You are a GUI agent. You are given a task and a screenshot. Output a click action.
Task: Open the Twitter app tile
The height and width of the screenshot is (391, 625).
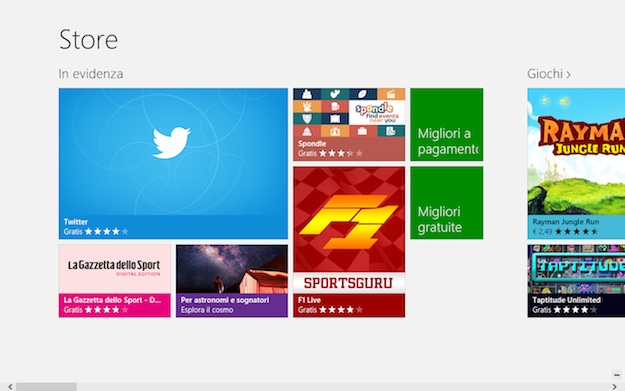(x=173, y=163)
